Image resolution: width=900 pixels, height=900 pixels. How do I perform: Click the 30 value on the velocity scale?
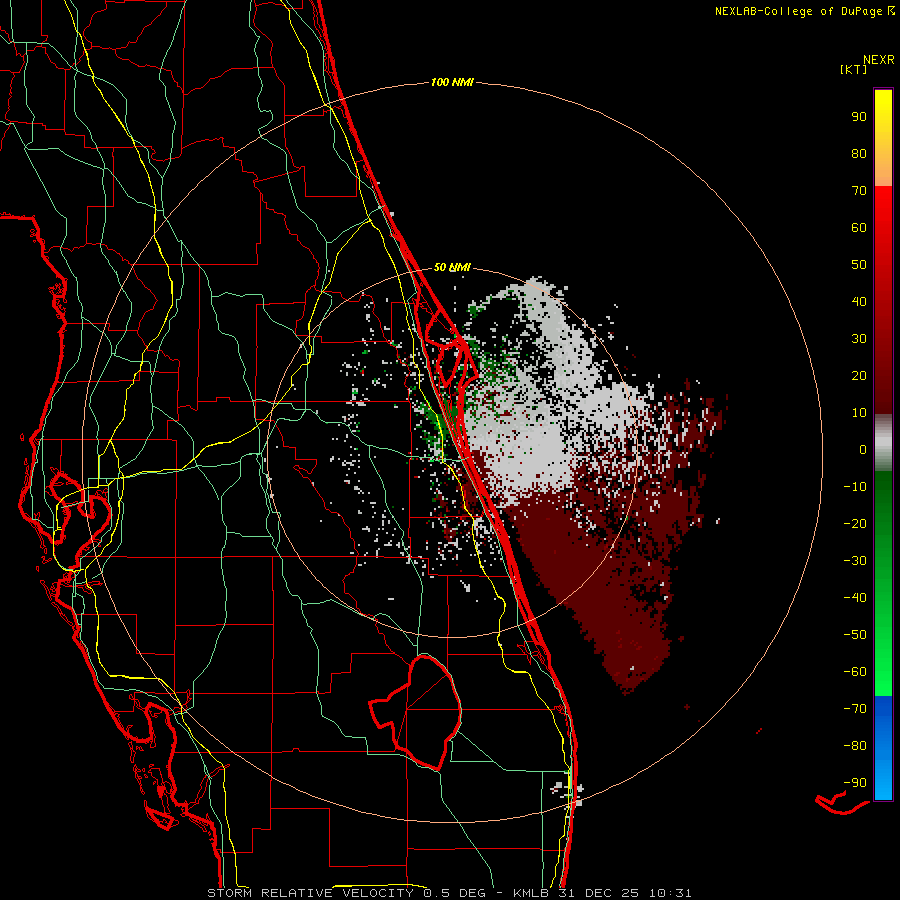point(859,339)
